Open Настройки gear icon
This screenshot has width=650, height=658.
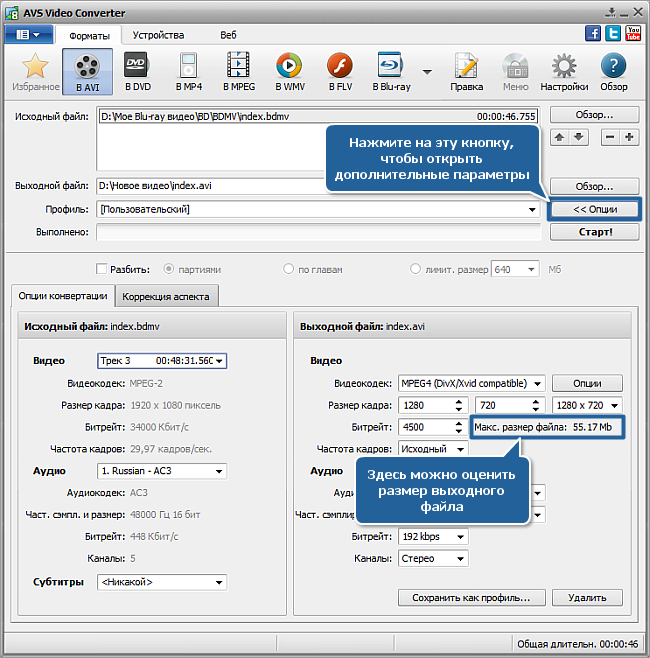(564, 71)
